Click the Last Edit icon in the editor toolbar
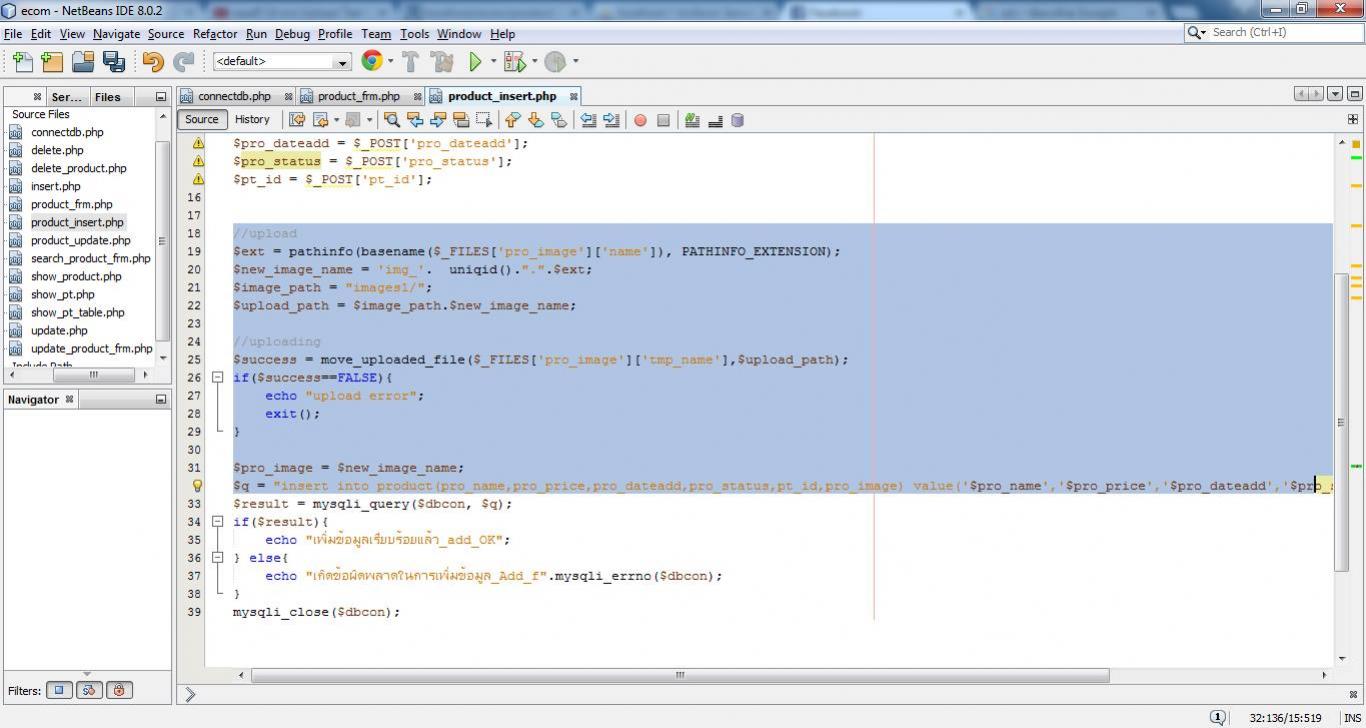The width and height of the screenshot is (1366, 728). 297,120
